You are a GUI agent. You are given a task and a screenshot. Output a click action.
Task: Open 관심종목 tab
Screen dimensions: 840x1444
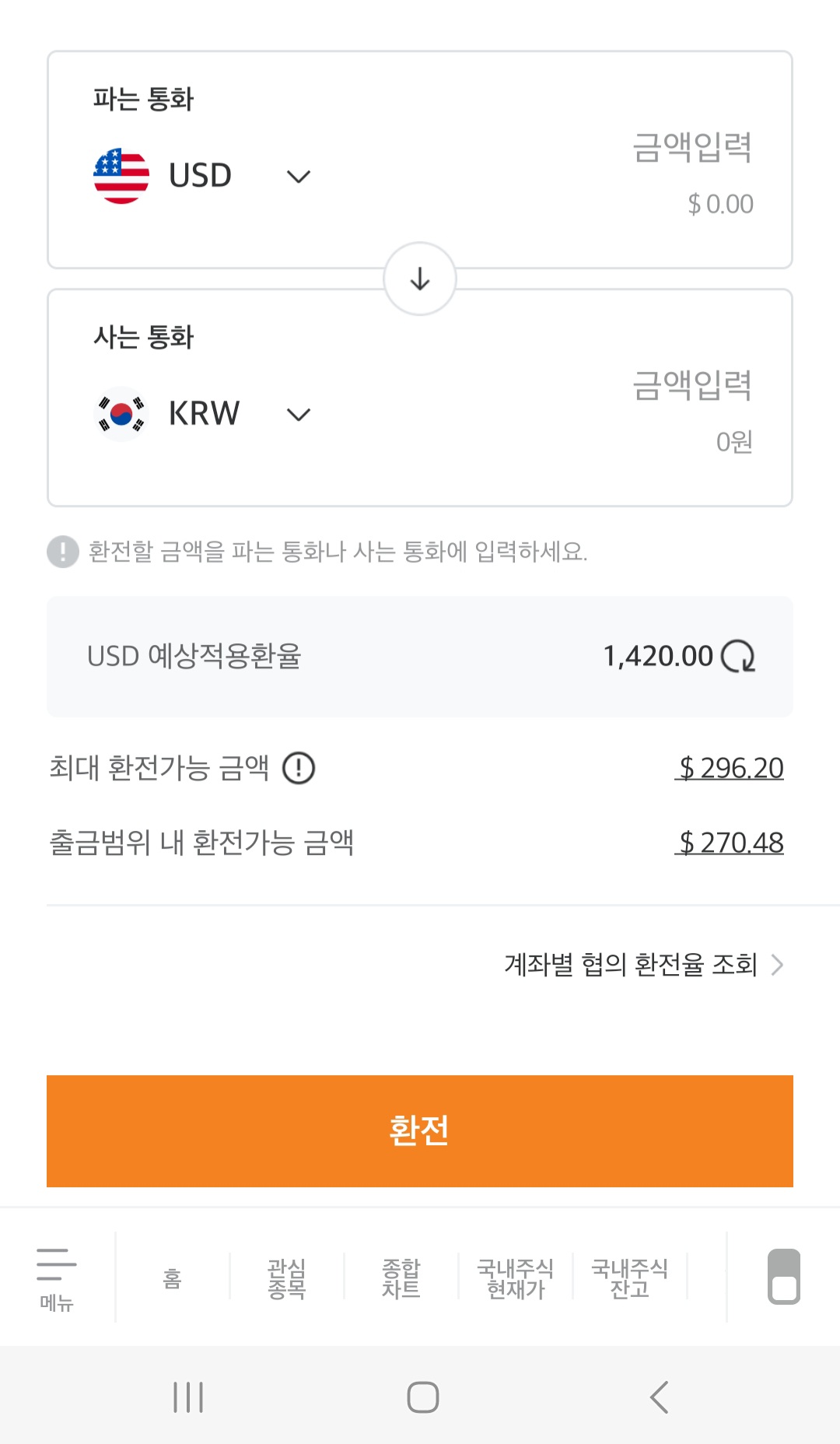pyautogui.click(x=286, y=1278)
